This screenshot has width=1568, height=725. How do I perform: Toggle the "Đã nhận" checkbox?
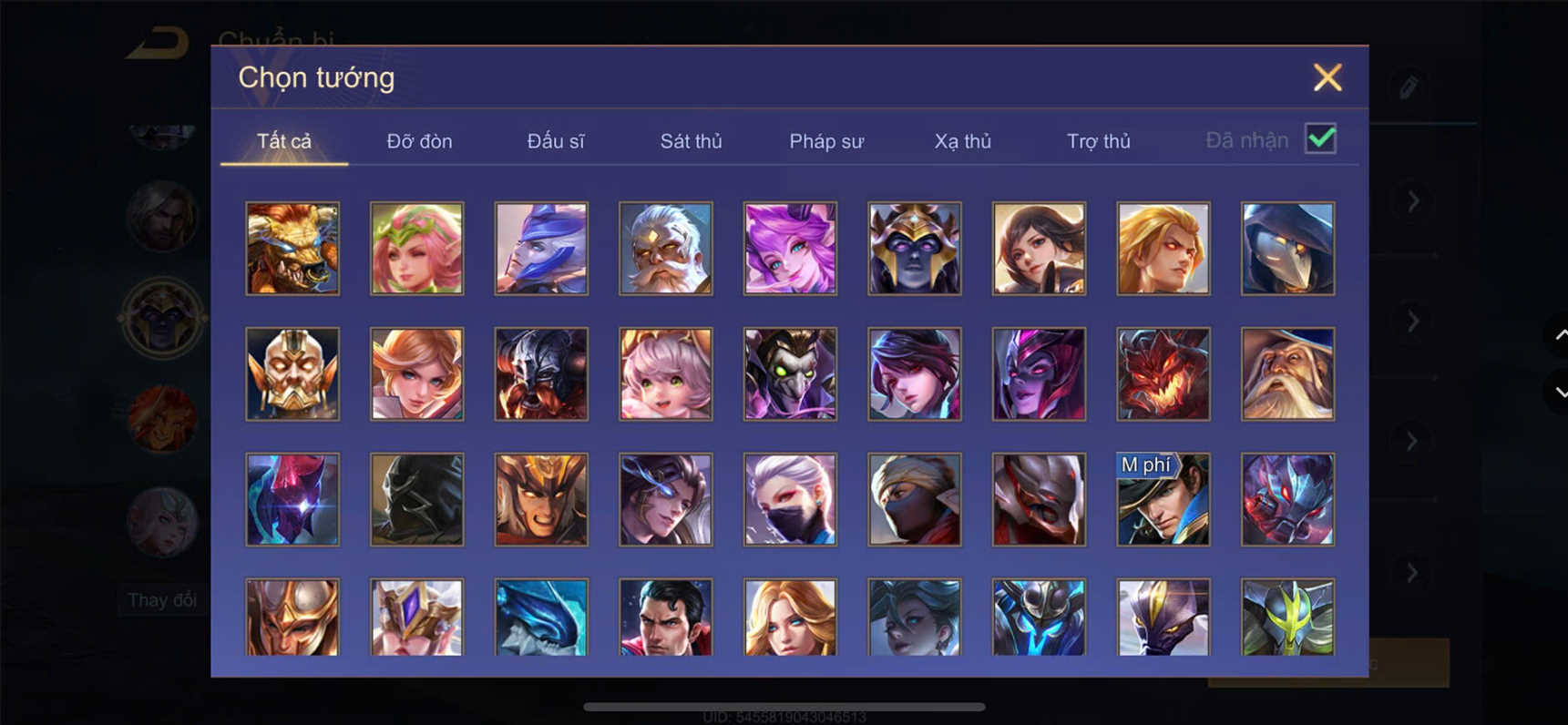tap(1320, 139)
